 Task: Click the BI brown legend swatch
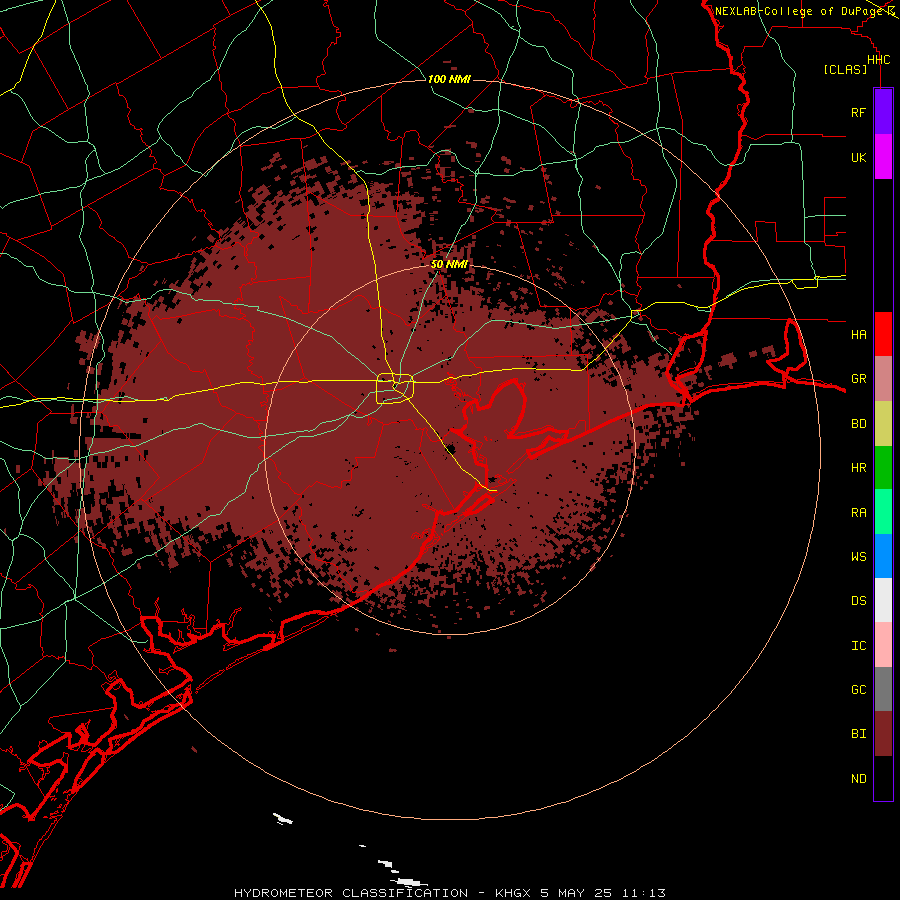click(x=883, y=734)
